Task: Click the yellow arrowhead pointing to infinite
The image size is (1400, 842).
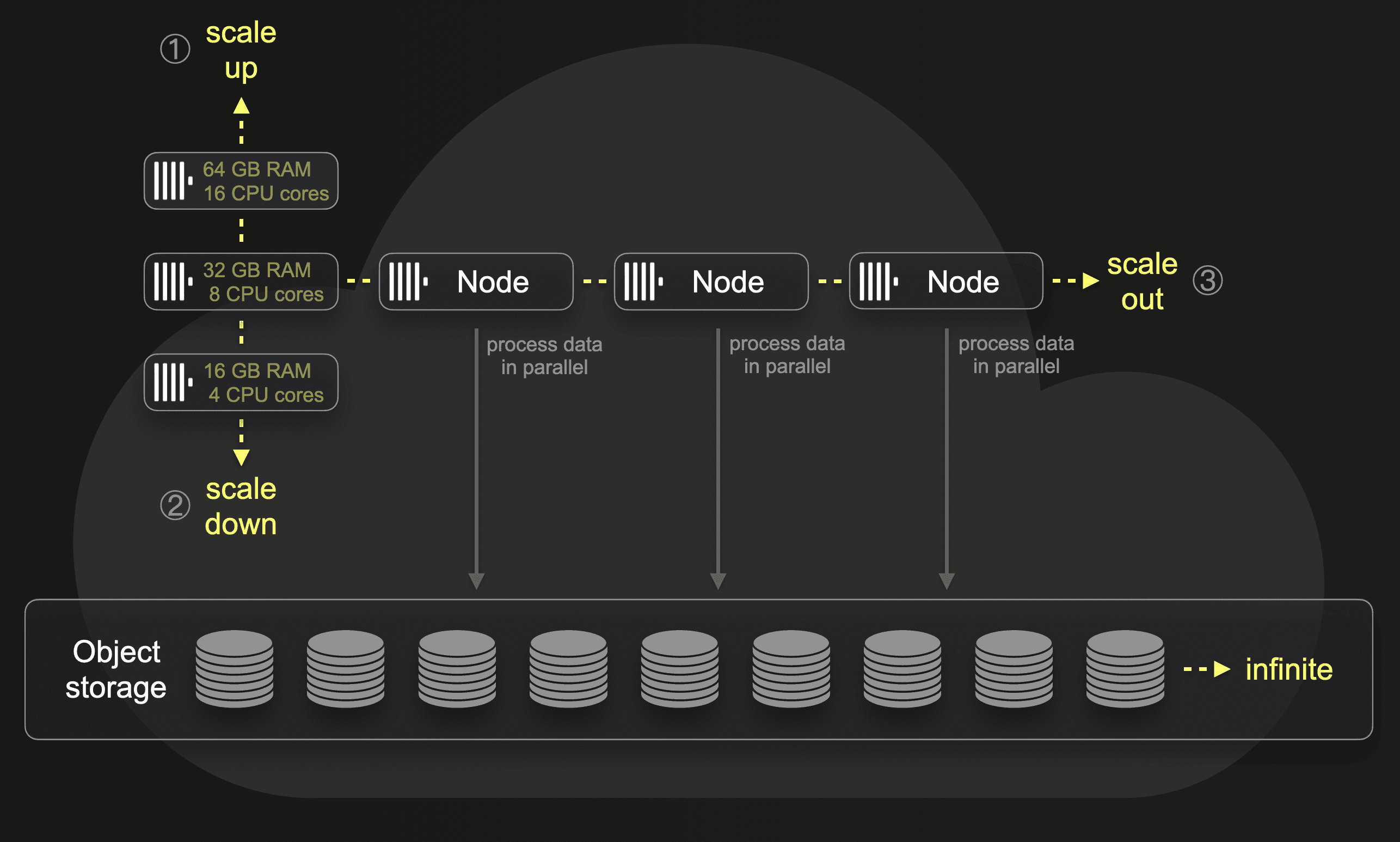Action: tap(1222, 669)
